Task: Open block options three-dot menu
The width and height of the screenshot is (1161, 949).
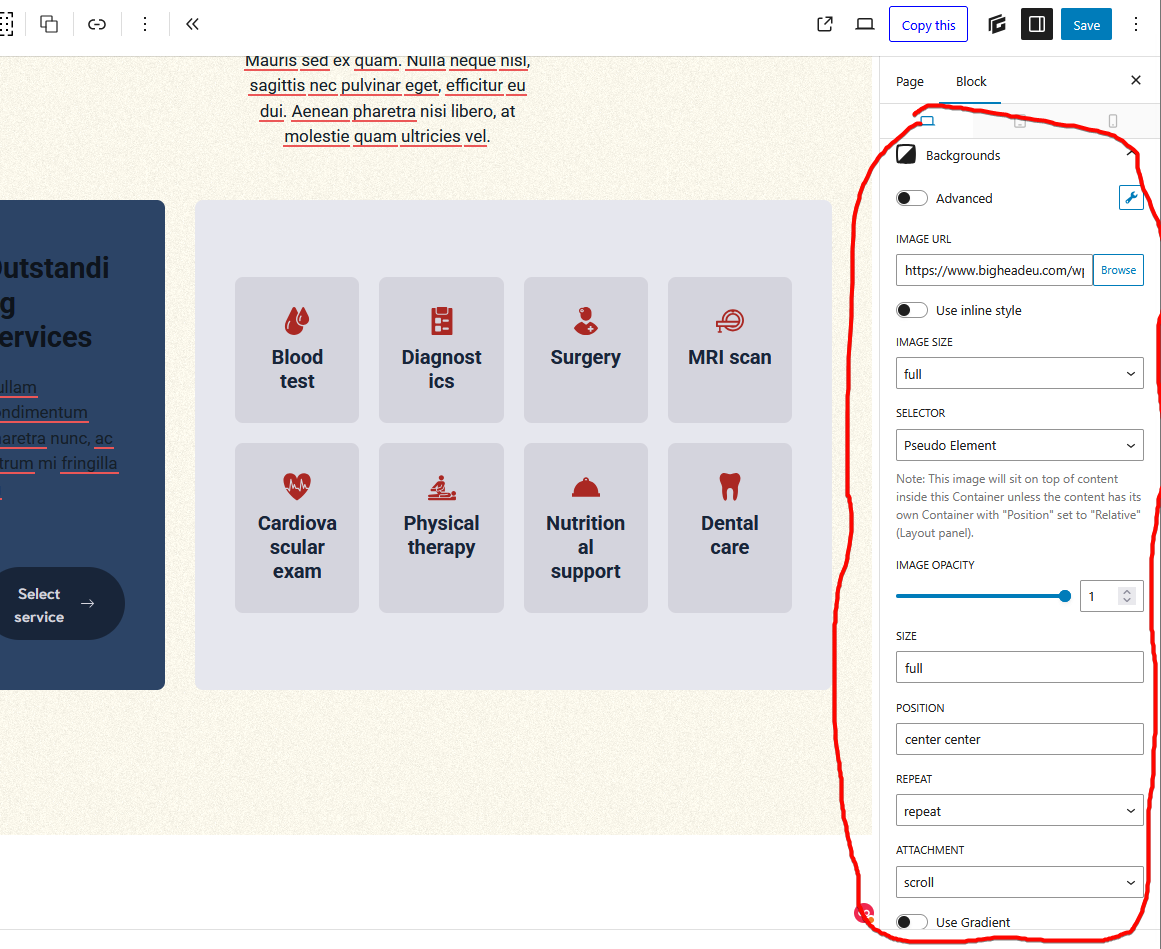Action: coord(145,24)
